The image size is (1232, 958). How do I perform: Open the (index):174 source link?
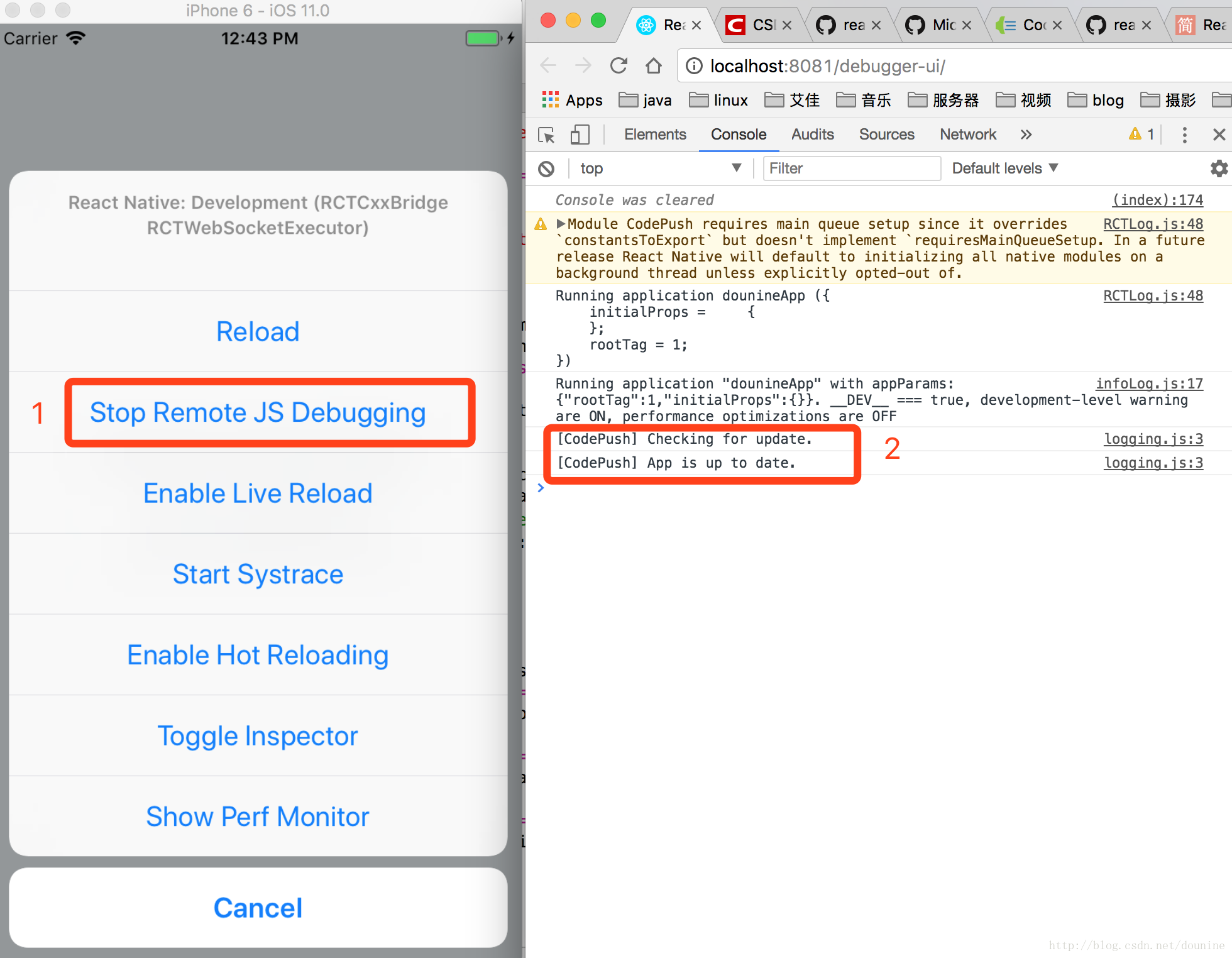point(1158,200)
